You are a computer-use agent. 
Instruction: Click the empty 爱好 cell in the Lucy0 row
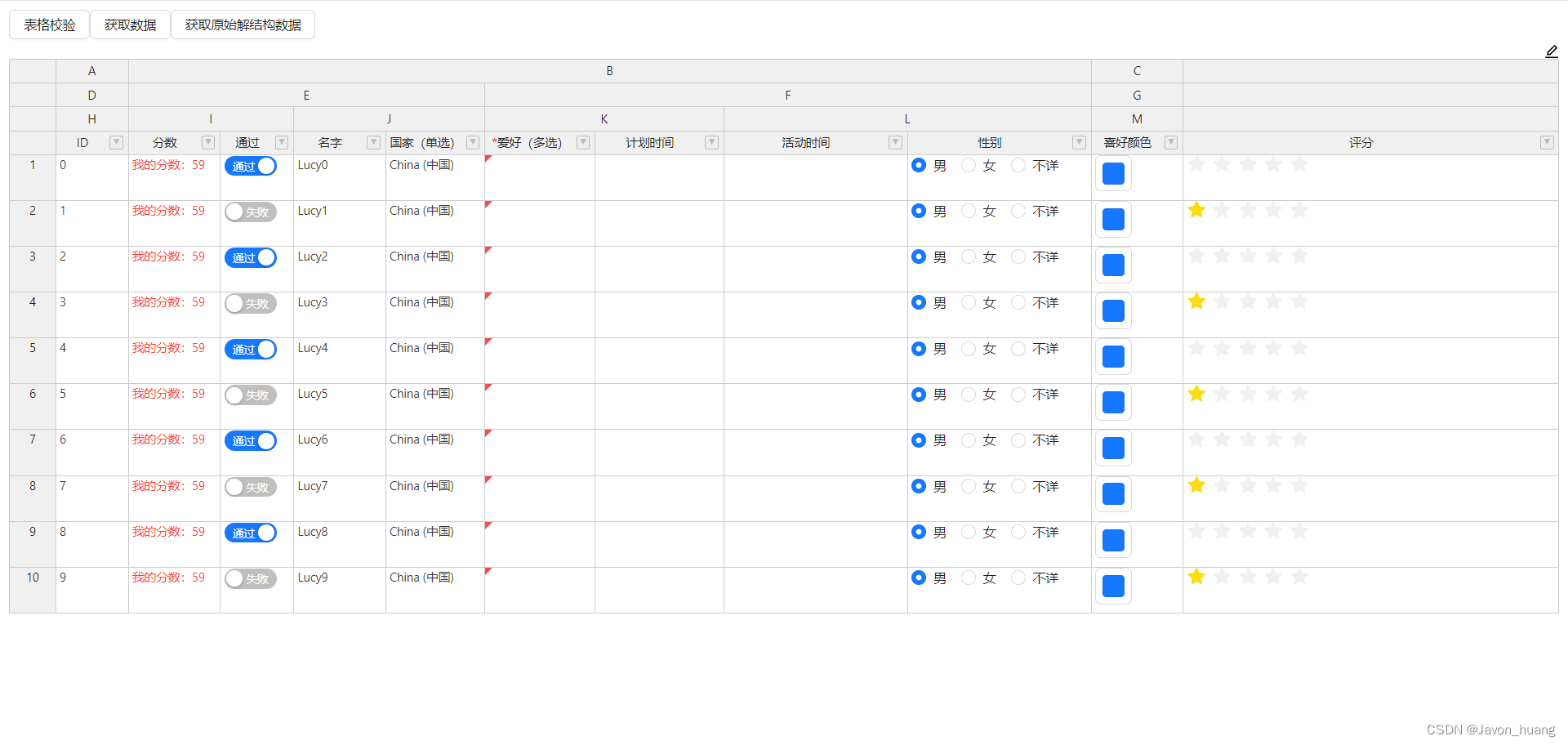click(540, 177)
